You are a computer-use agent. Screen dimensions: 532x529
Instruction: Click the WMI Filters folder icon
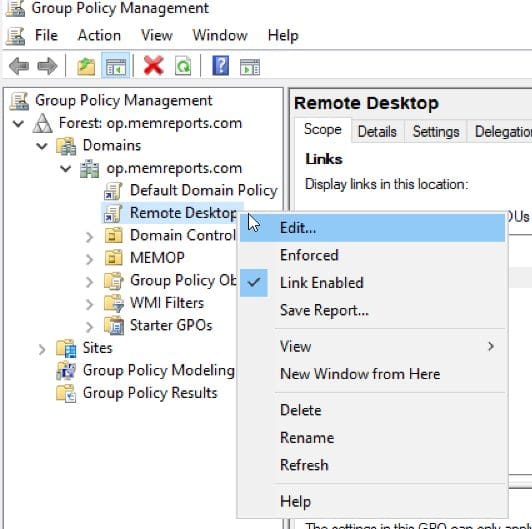click(x=114, y=303)
